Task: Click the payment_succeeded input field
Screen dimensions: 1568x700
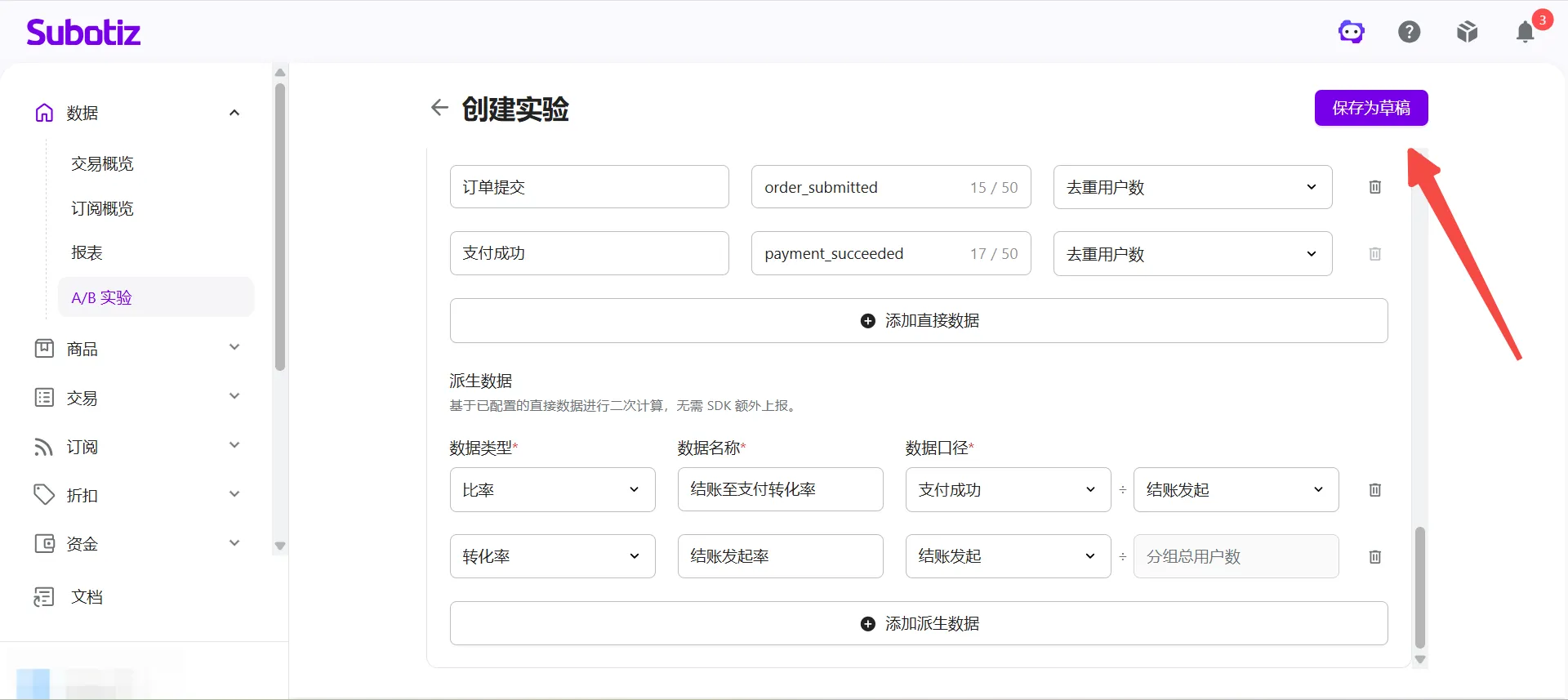Action: [891, 253]
